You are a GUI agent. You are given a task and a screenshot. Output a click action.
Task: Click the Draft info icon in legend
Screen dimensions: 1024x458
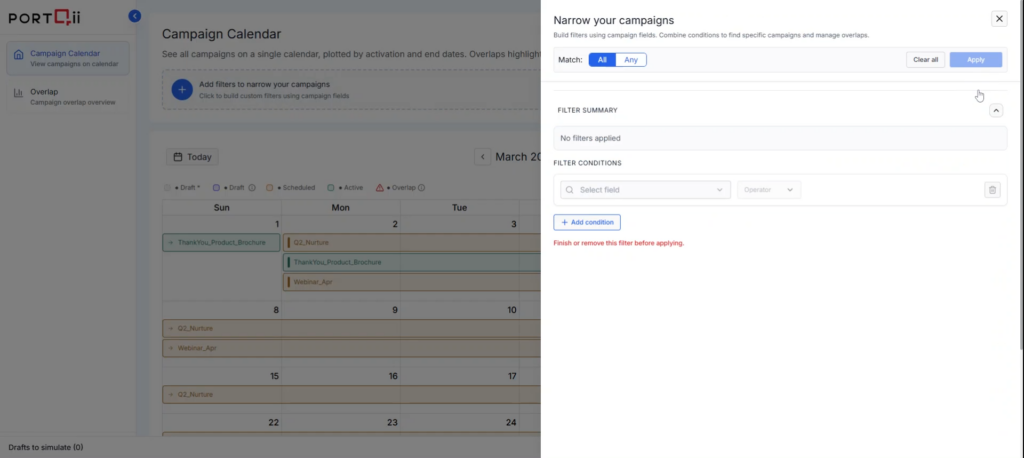[x=252, y=187]
